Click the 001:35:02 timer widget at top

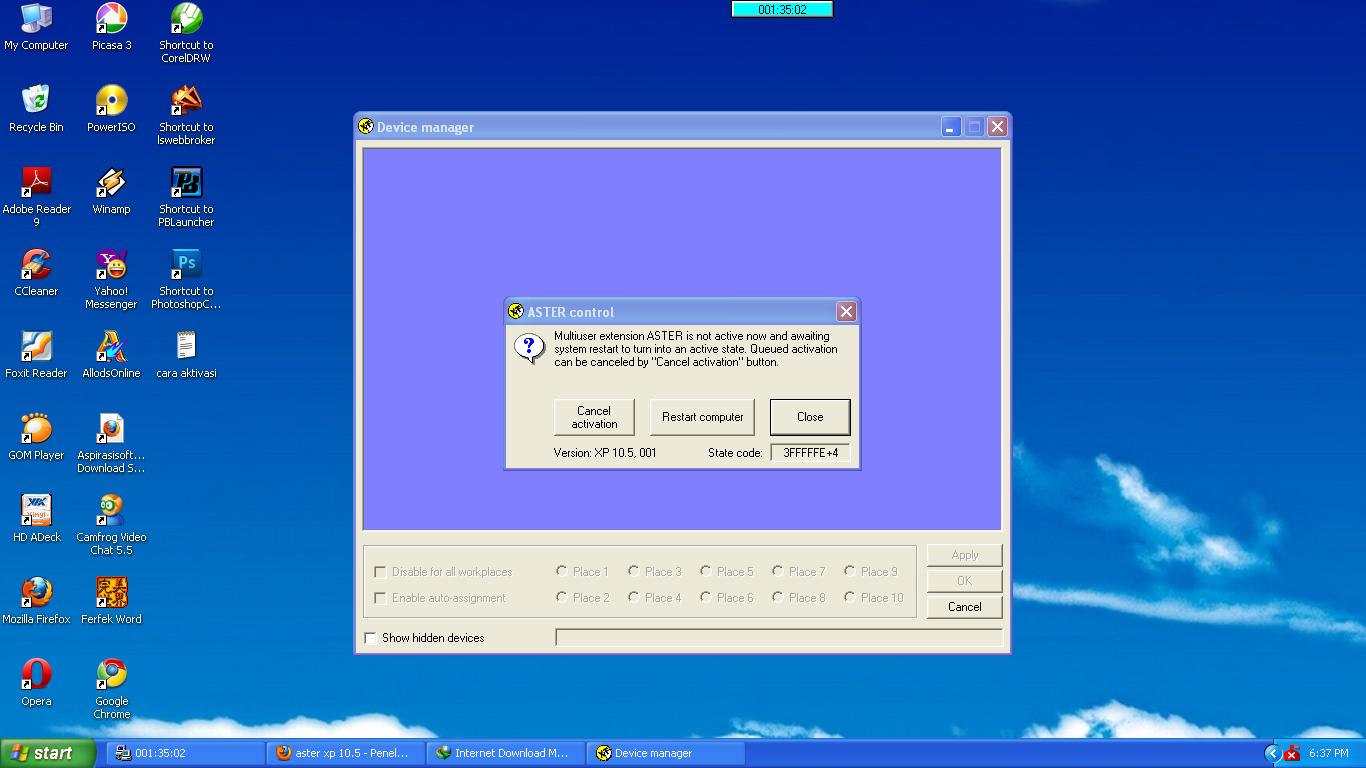(x=782, y=9)
